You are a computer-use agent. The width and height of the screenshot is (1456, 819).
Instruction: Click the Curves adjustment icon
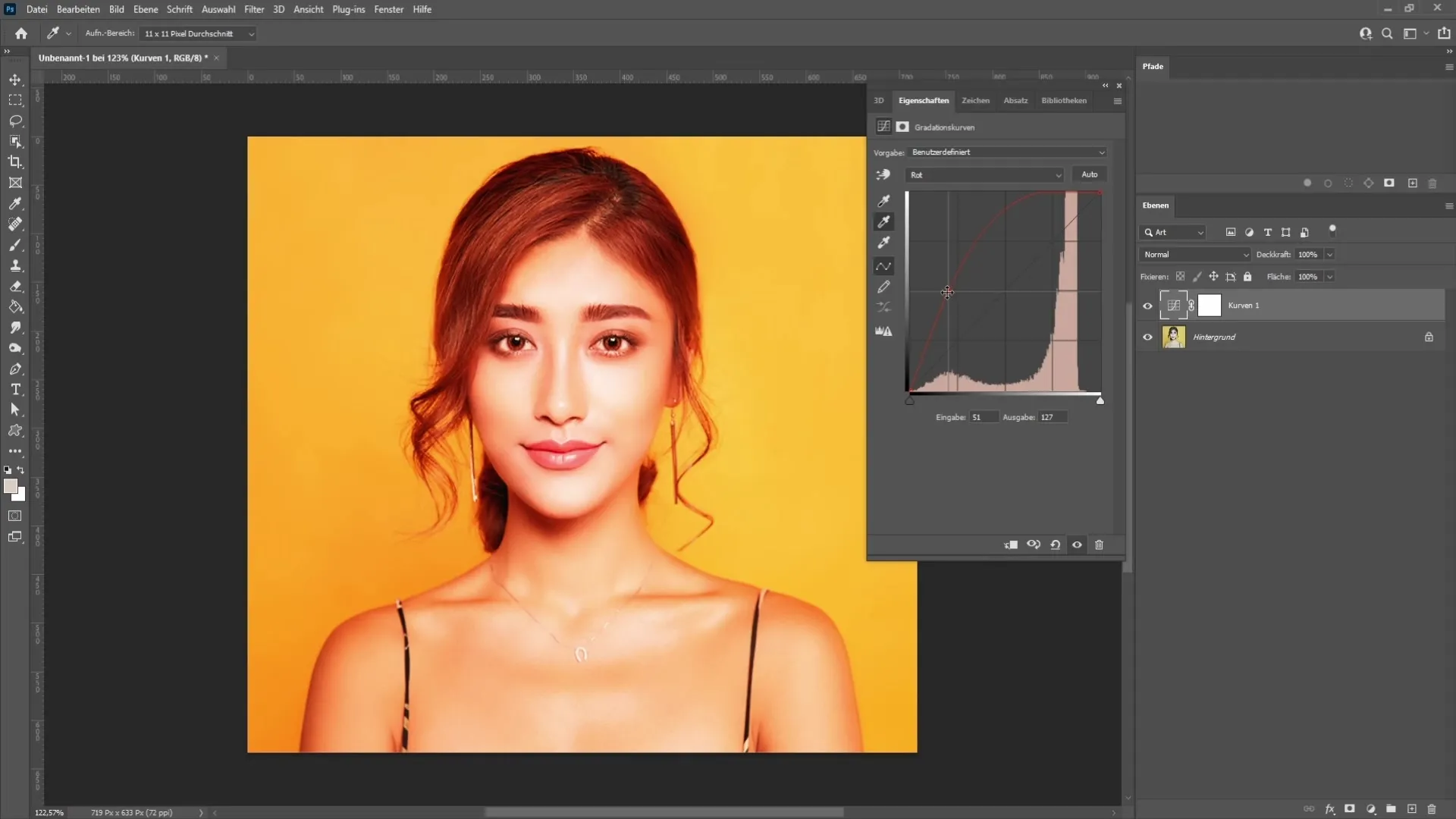pos(883,126)
